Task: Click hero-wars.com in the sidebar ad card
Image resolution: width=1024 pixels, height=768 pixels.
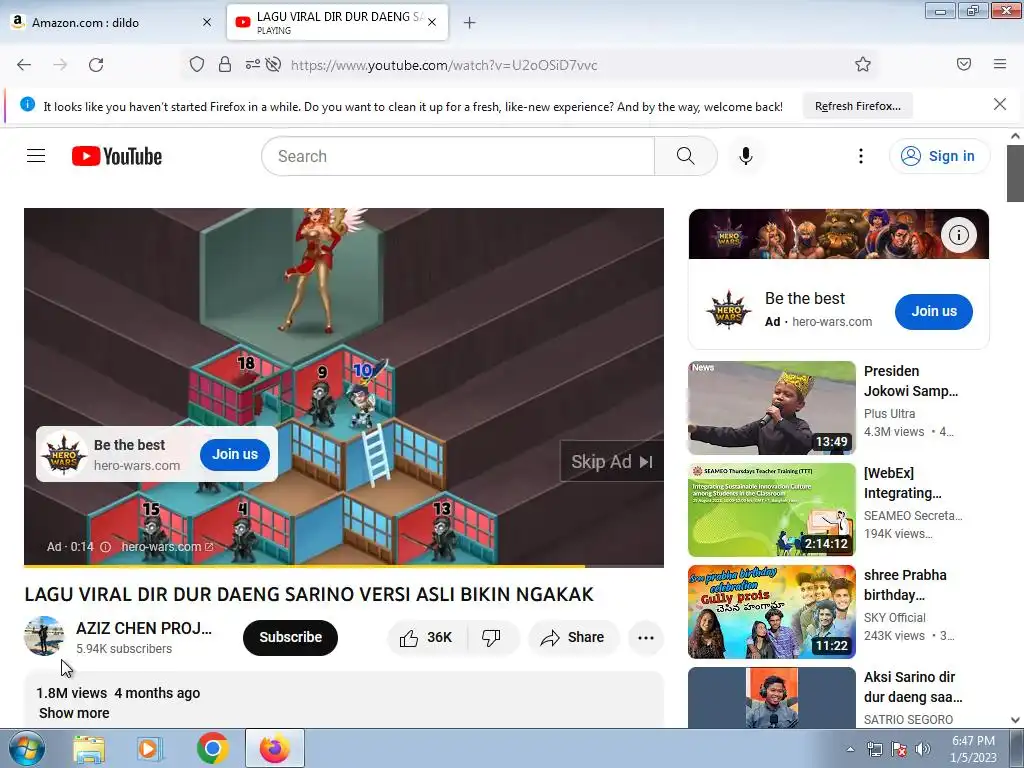Action: coord(832,321)
